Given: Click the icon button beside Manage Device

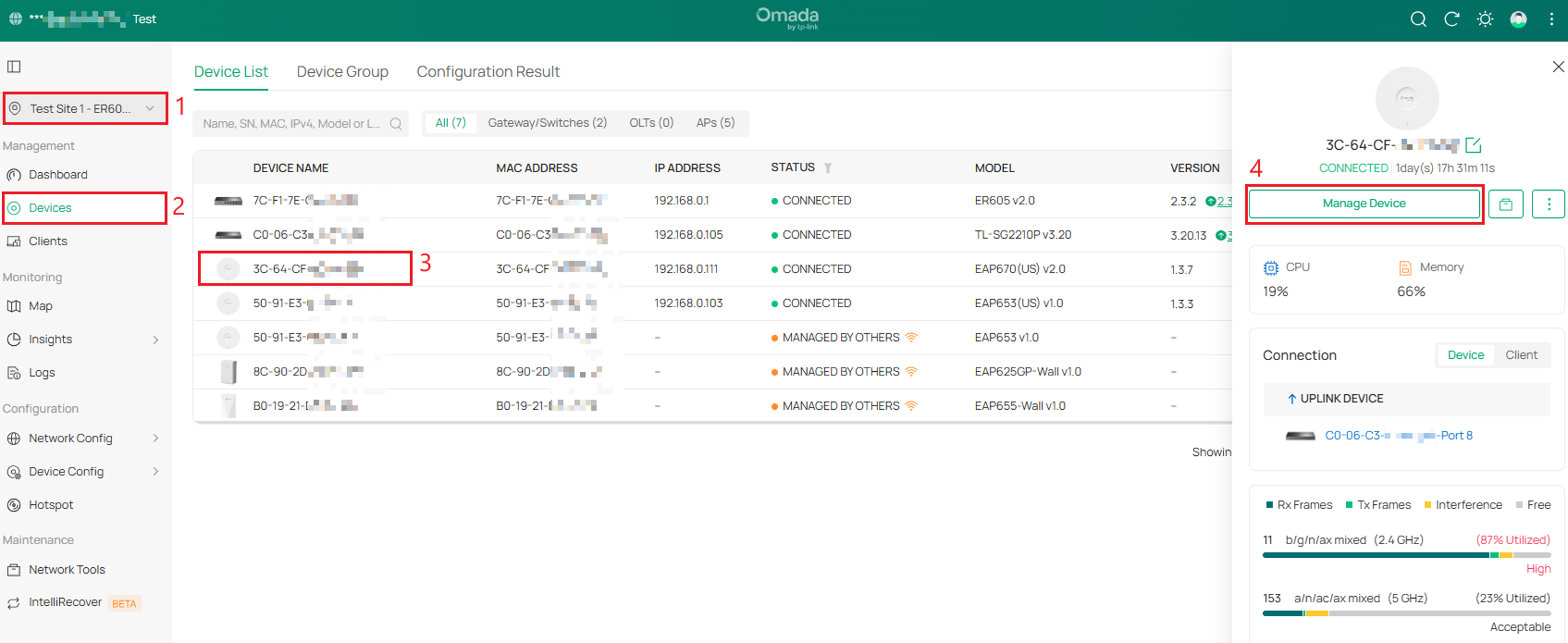Looking at the screenshot, I should [x=1506, y=204].
